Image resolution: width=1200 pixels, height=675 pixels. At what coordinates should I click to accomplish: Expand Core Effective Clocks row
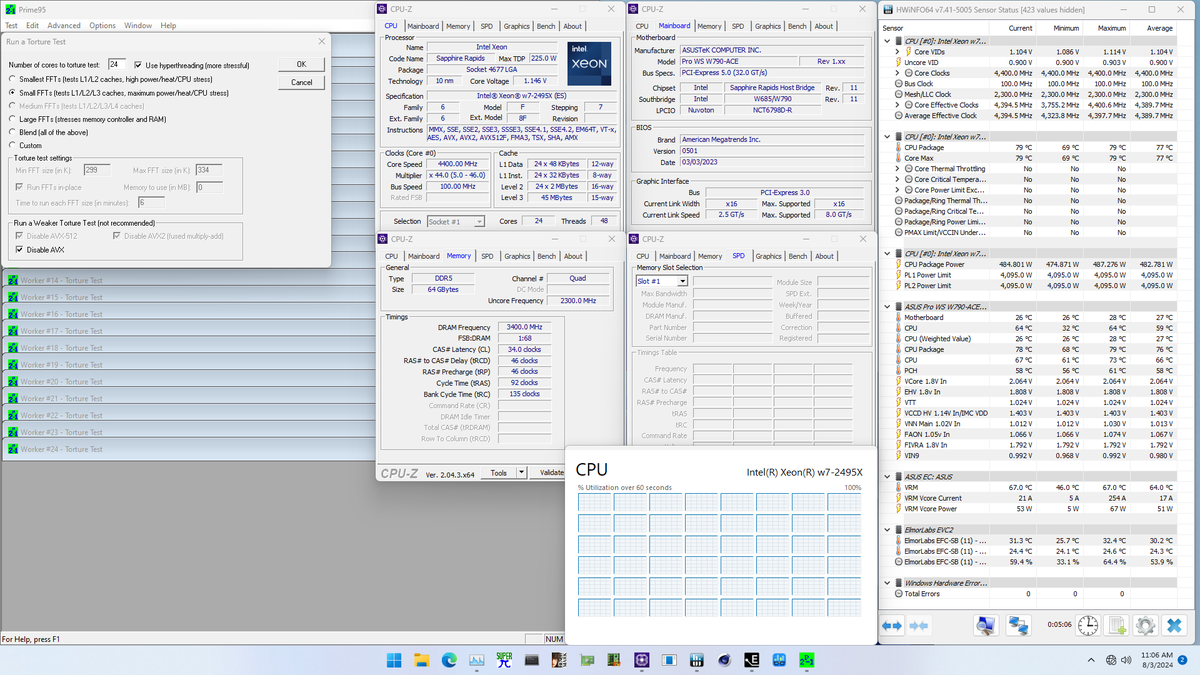click(x=896, y=105)
